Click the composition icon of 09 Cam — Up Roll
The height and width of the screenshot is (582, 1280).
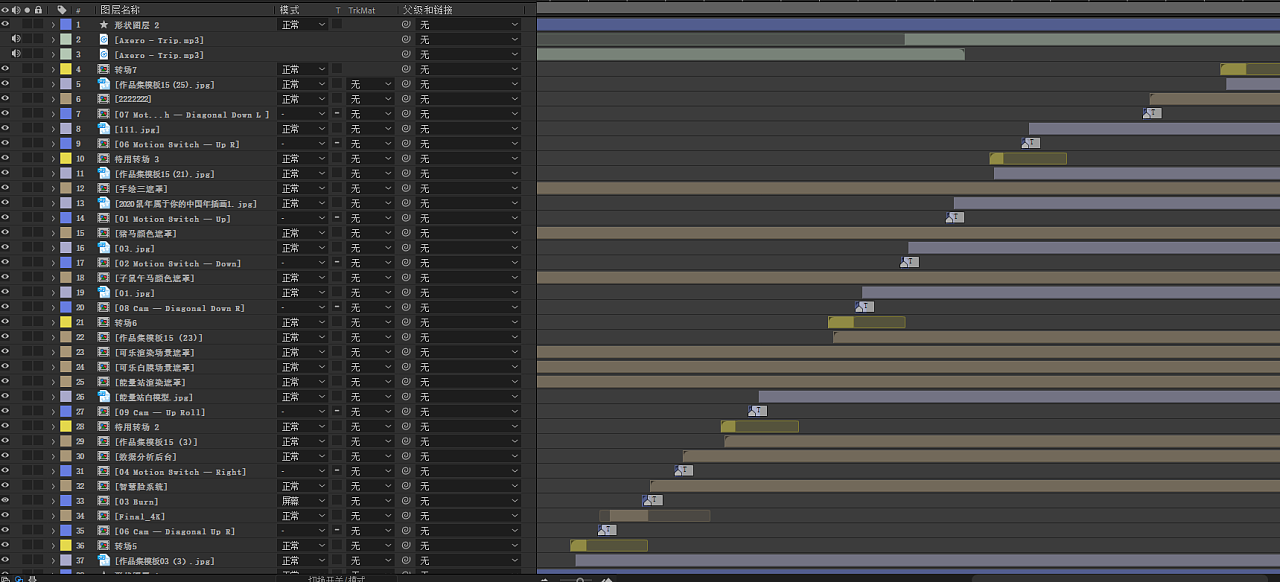pyautogui.click(x=104, y=412)
